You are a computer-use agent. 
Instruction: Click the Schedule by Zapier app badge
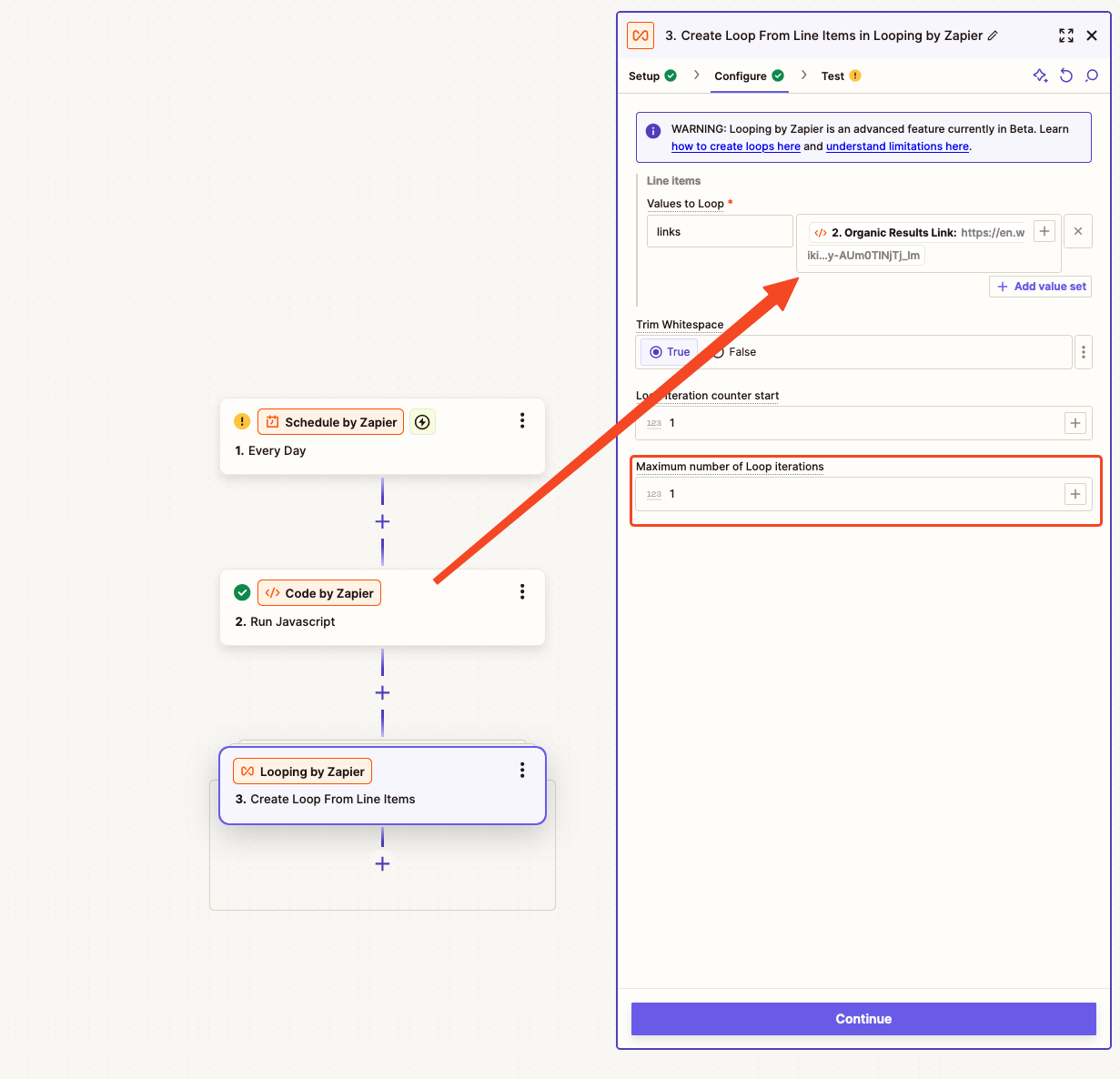pyautogui.click(x=330, y=421)
